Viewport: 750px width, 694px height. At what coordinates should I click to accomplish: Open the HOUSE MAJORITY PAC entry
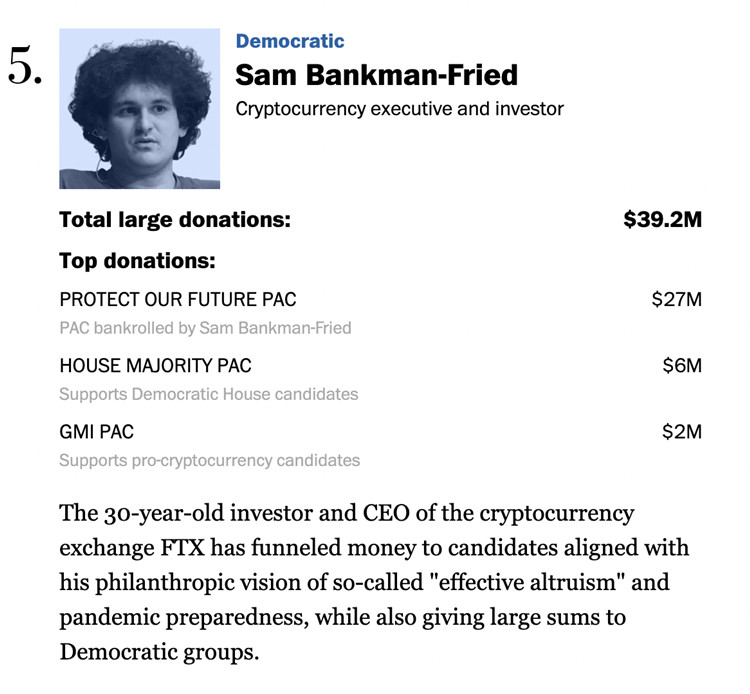(x=155, y=366)
